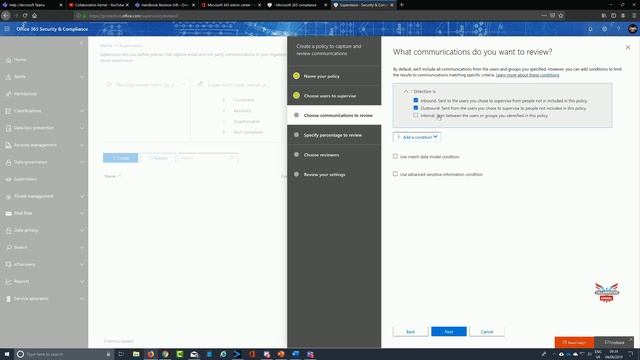This screenshot has height=360, width=640.
Task: Bookmark page with the star icon
Action: click(561, 16)
